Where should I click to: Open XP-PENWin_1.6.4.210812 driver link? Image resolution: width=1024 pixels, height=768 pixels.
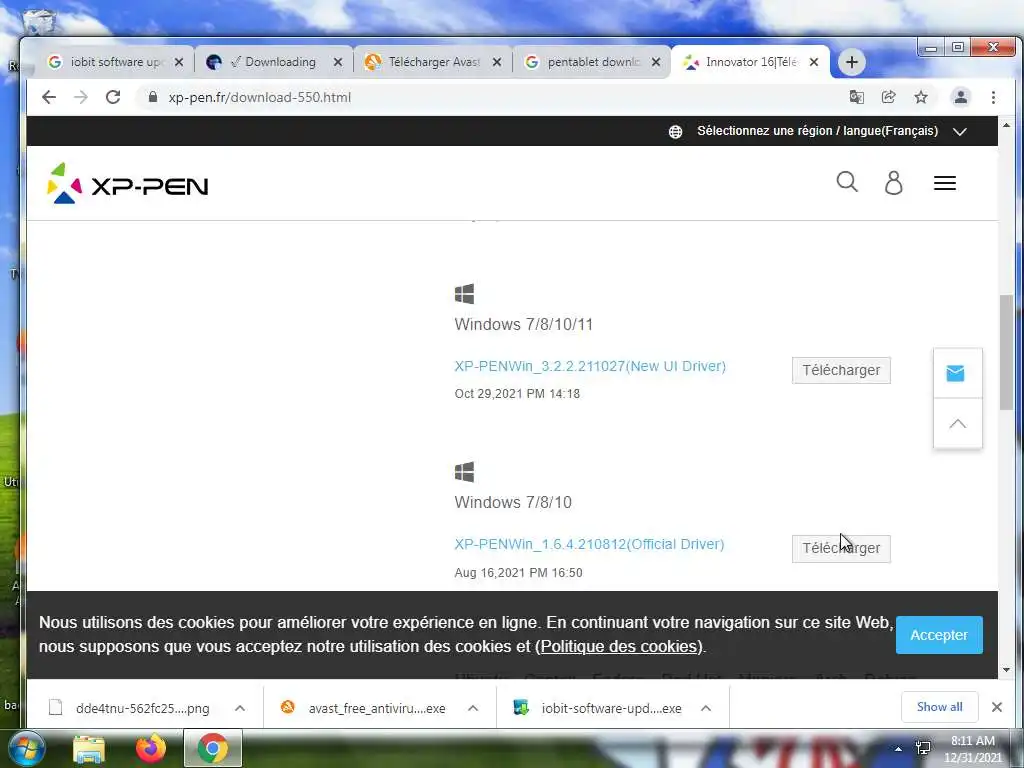click(x=589, y=545)
